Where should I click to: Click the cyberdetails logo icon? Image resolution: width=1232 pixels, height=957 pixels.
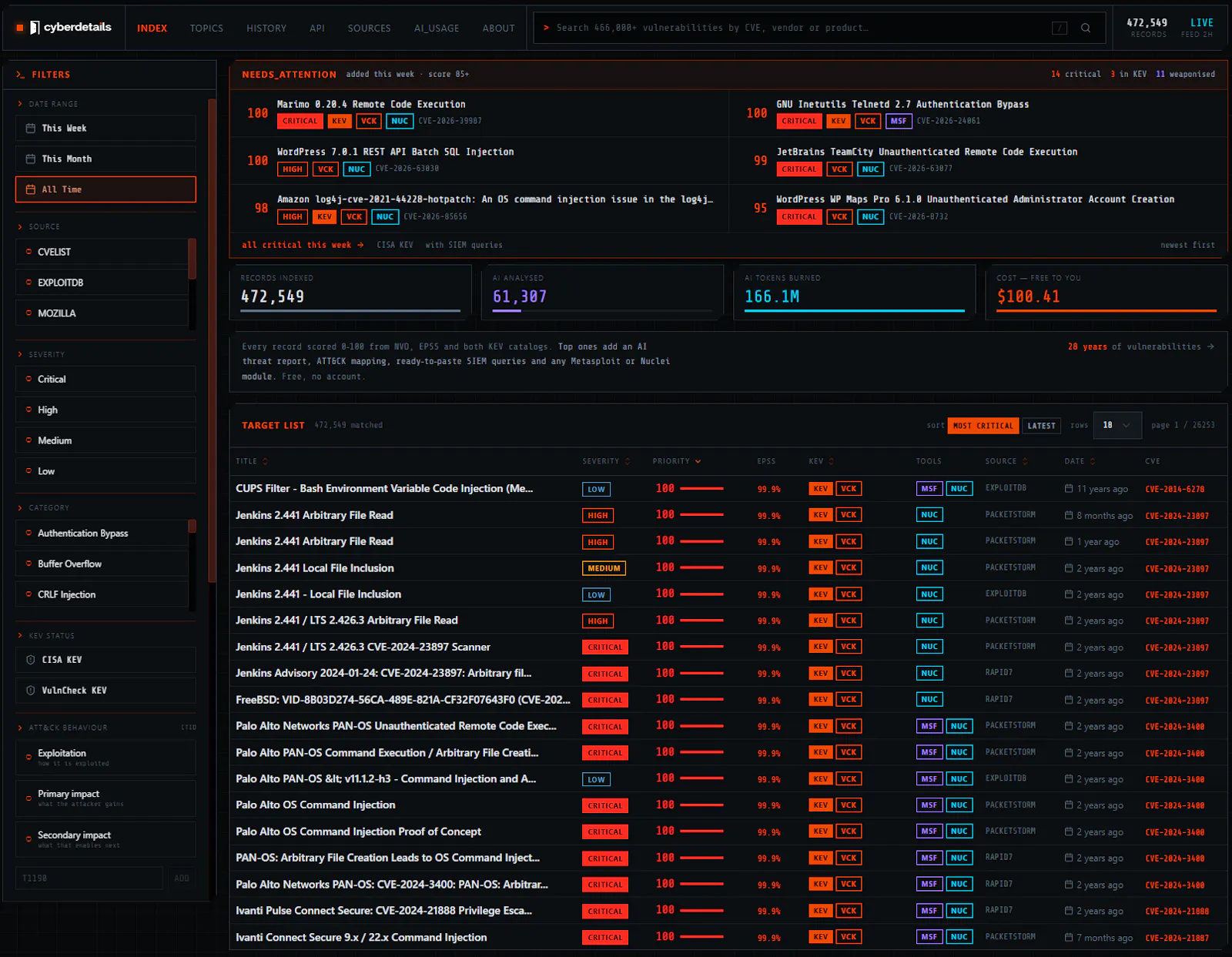pyautogui.click(x=35, y=28)
